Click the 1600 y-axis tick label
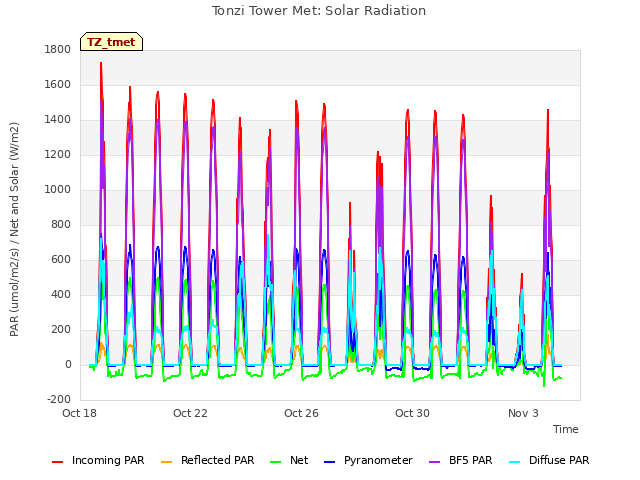Viewport: 640px width, 480px height. (58, 85)
